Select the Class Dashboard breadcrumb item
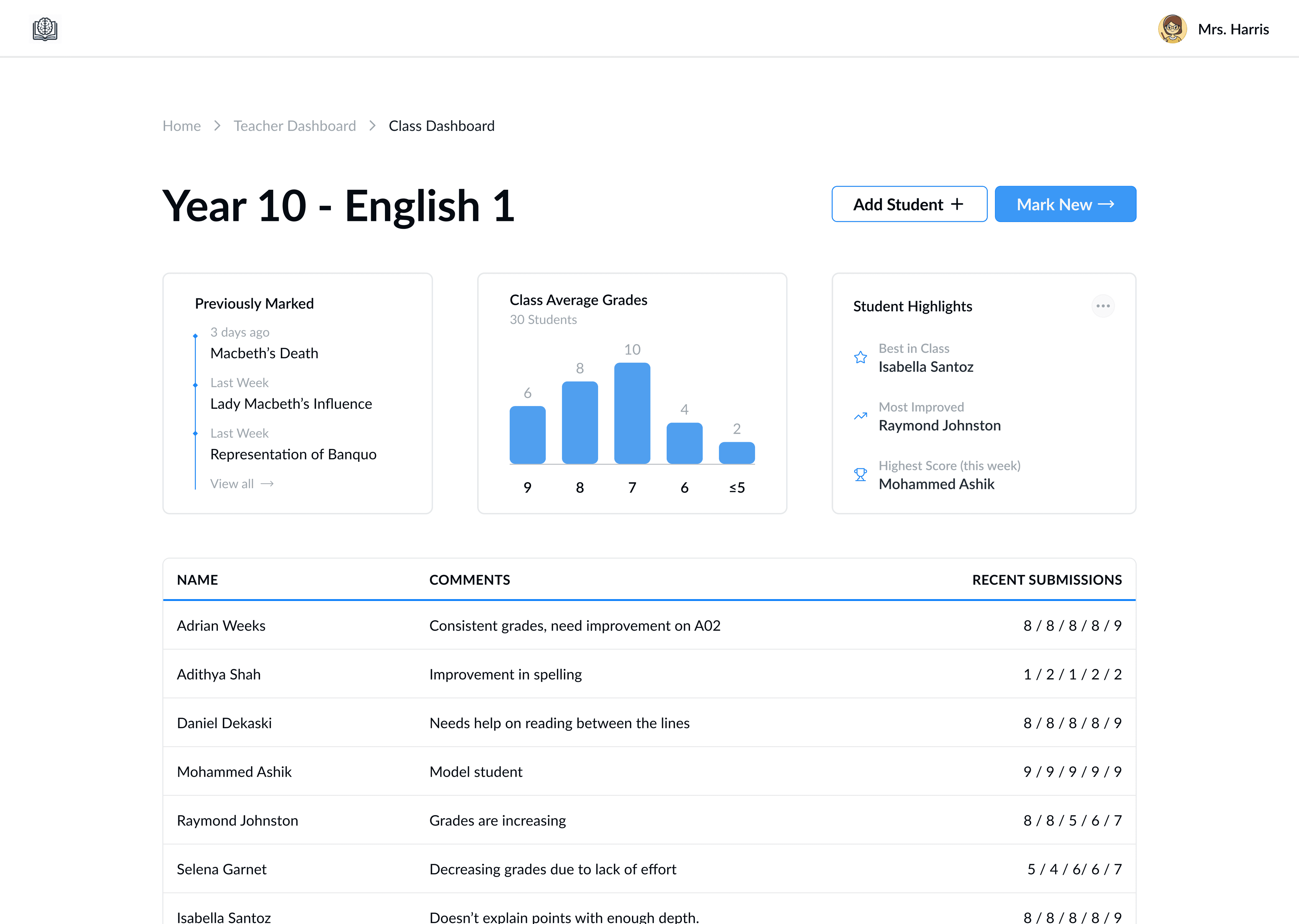This screenshot has height=924, width=1299. [441, 125]
